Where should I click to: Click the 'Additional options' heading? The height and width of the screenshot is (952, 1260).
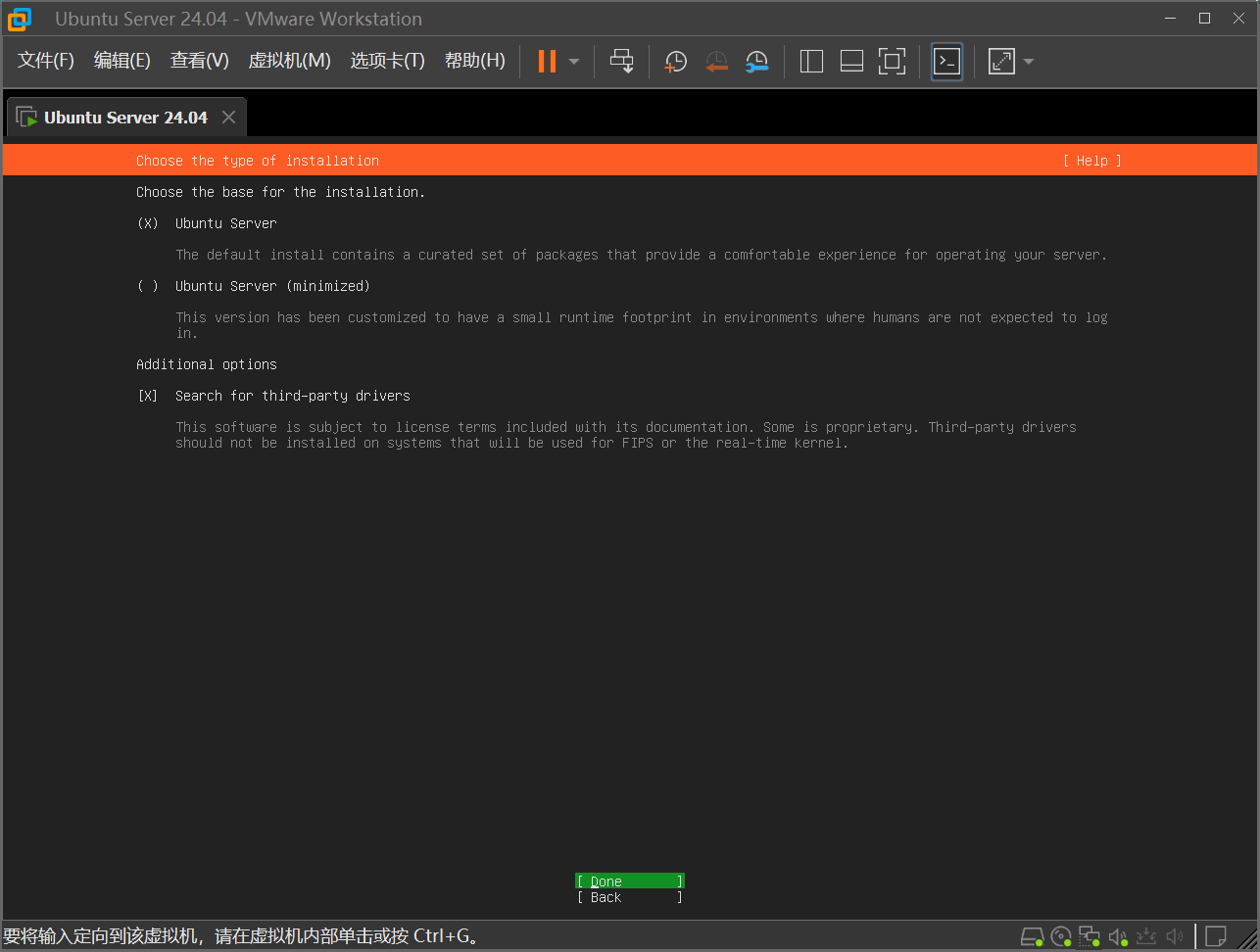(207, 364)
